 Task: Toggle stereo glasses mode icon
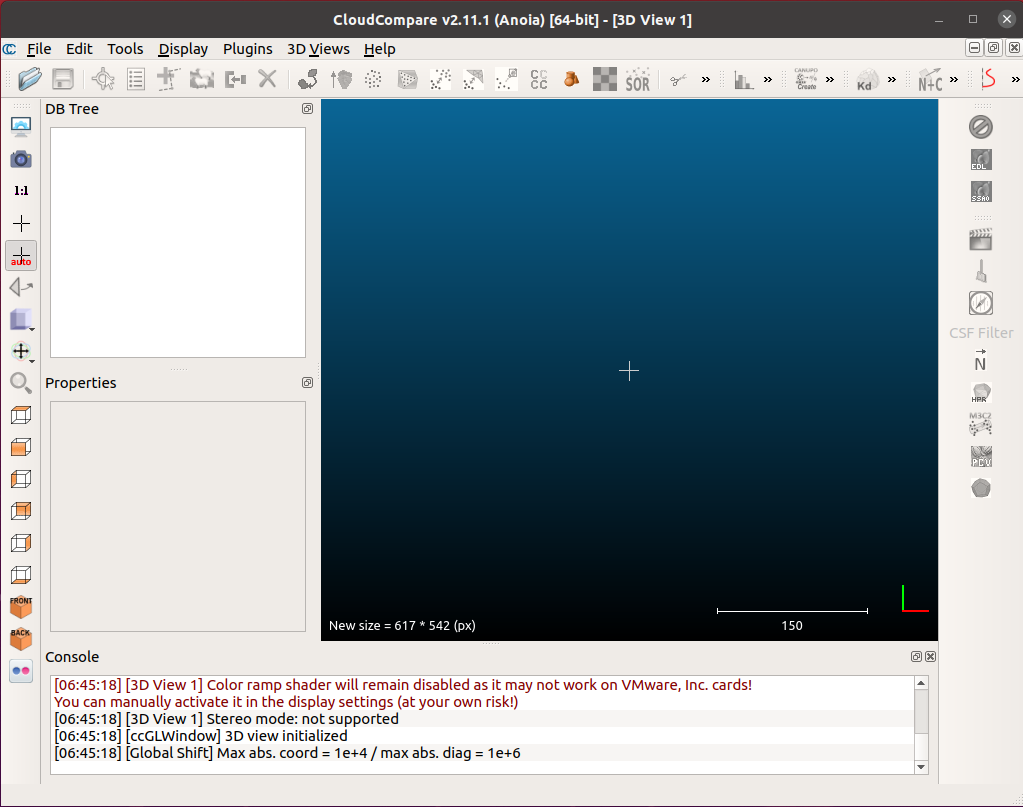point(21,671)
